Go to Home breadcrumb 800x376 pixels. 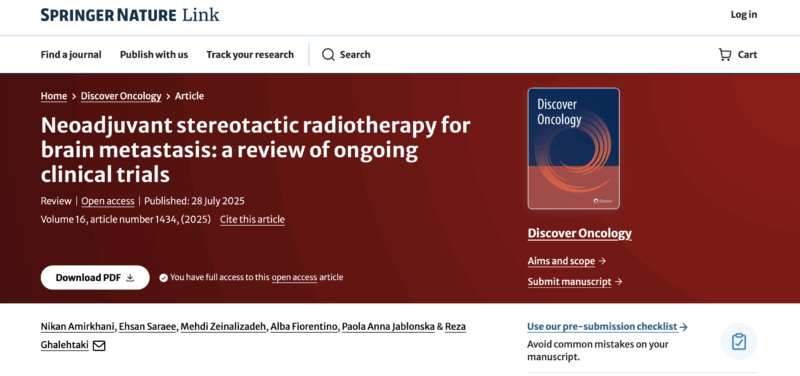(54, 96)
